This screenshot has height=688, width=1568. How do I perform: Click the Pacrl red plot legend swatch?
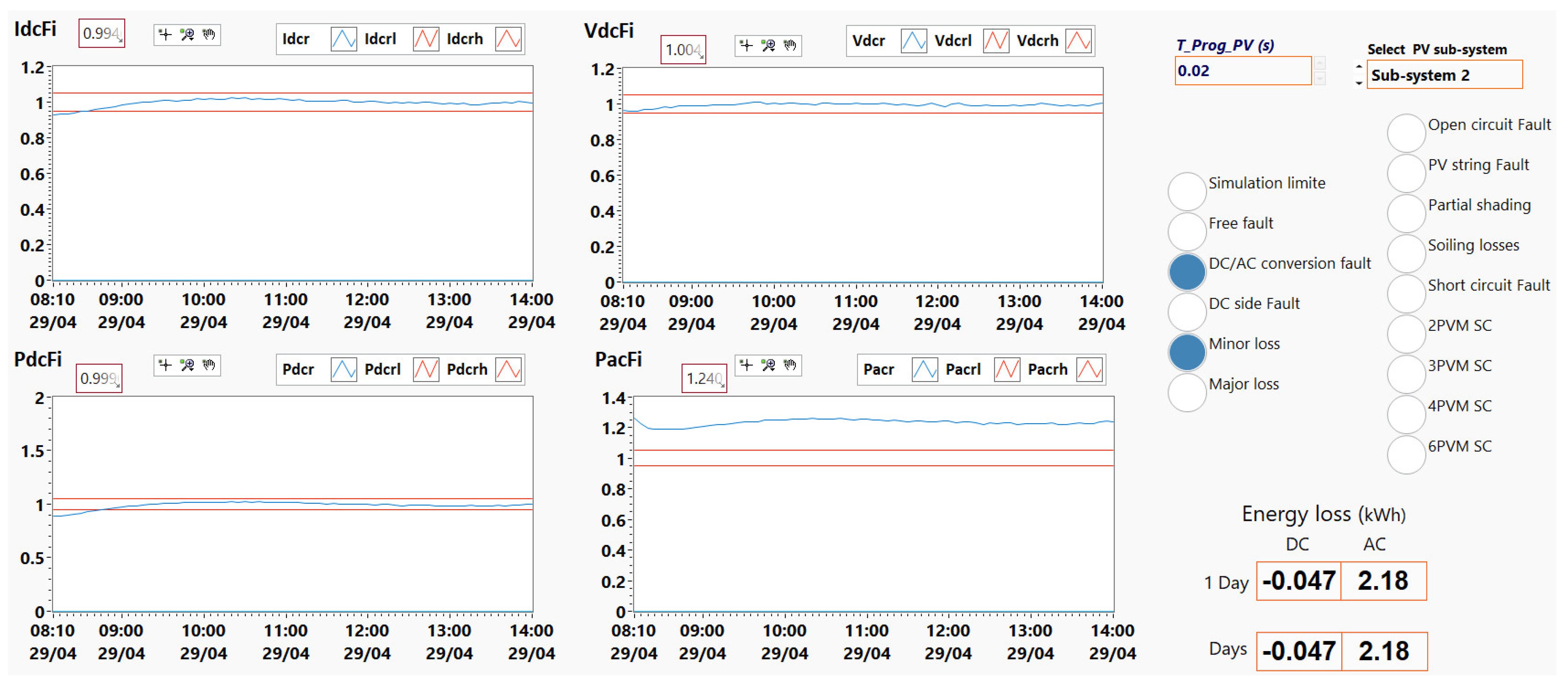click(x=1007, y=370)
